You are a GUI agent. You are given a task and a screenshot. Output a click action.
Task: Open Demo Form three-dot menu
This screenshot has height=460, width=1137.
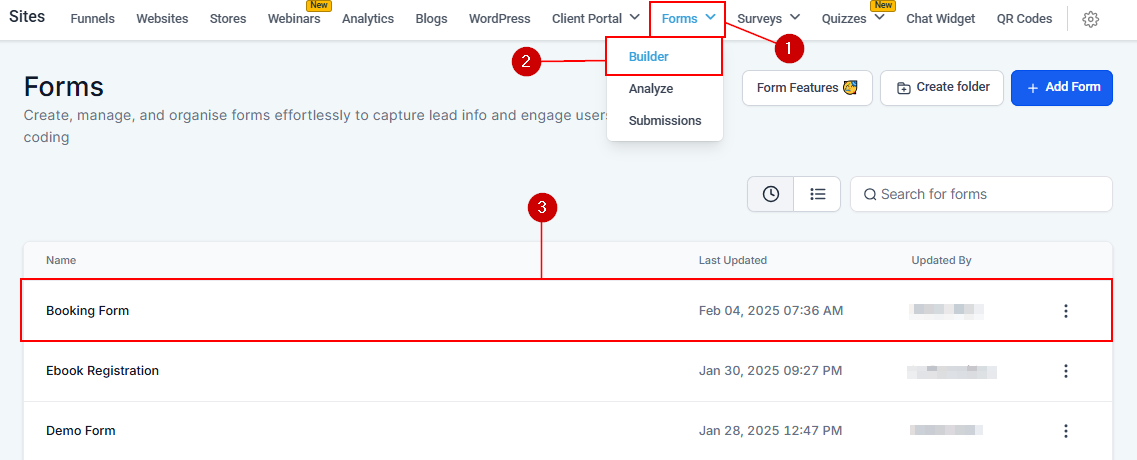coord(1065,431)
